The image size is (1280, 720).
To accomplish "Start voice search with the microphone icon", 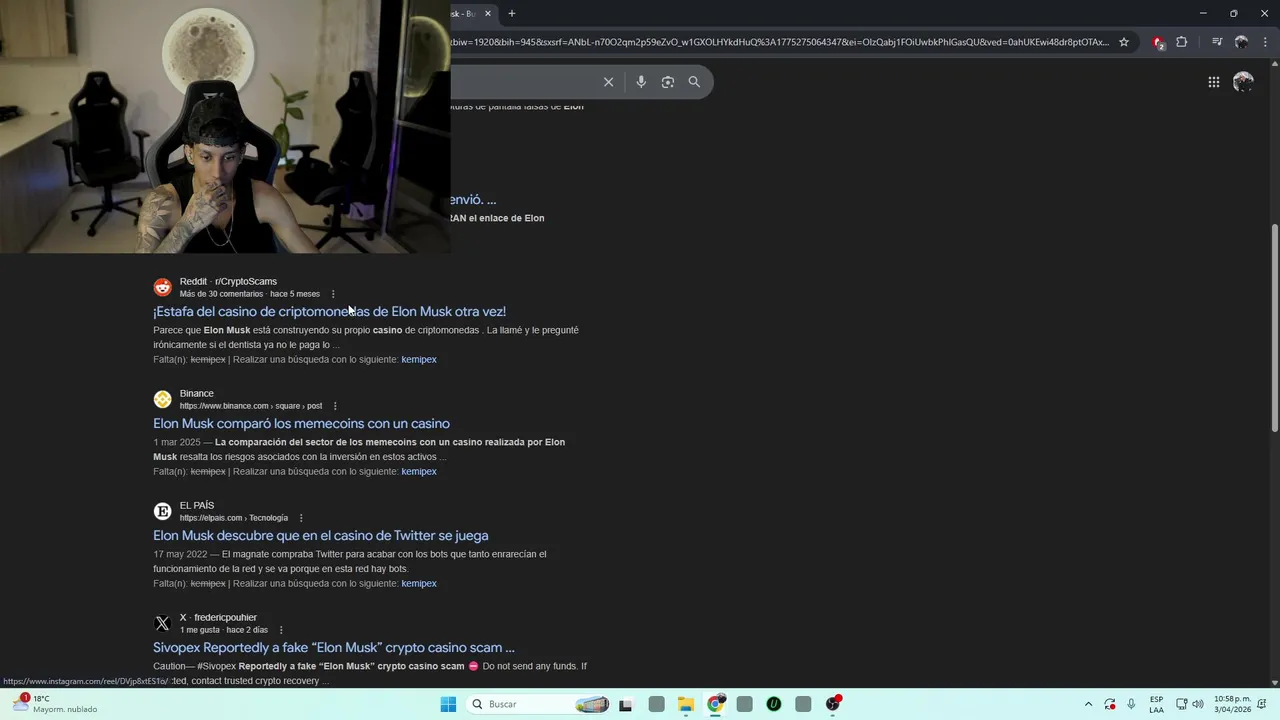I will (x=641, y=82).
